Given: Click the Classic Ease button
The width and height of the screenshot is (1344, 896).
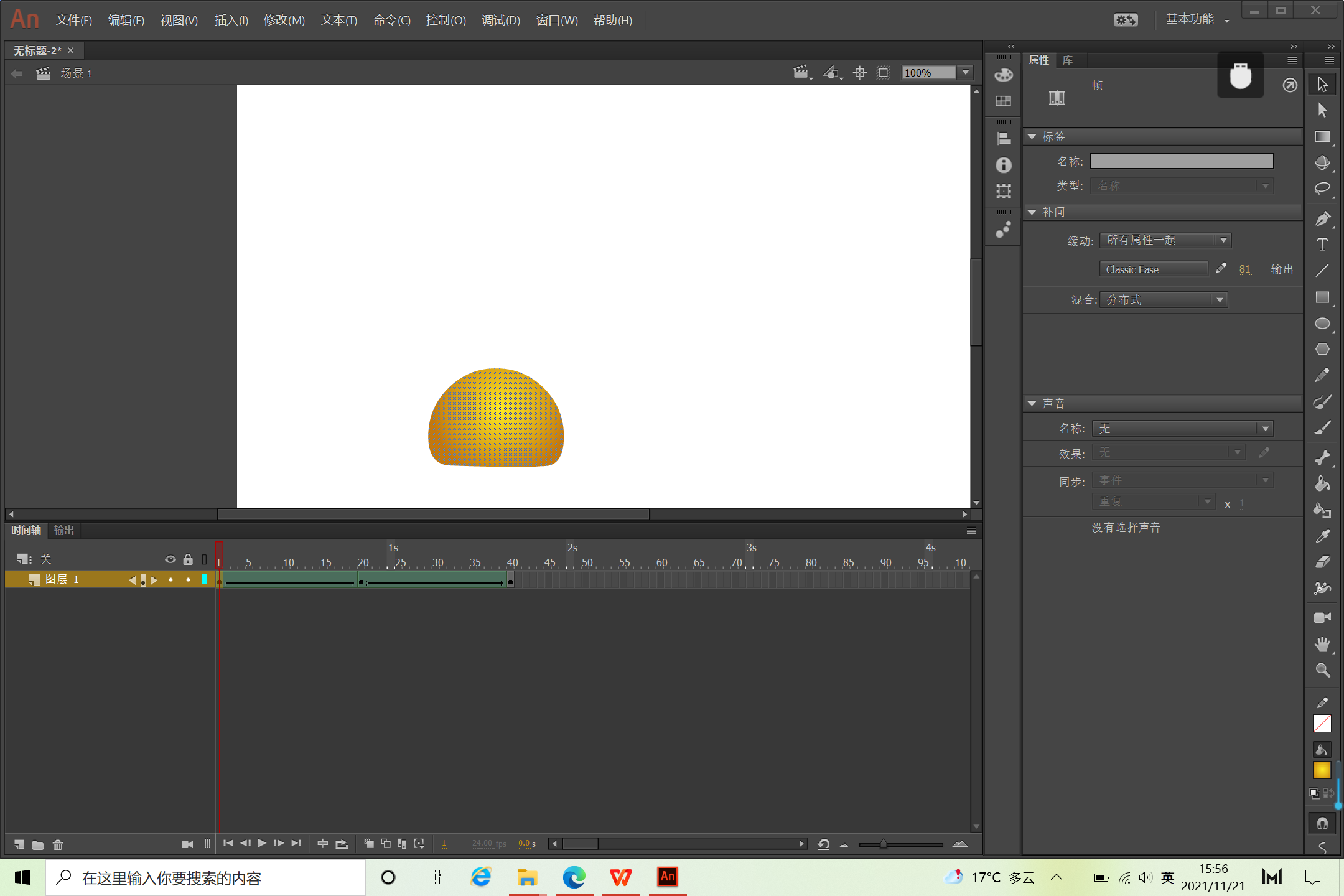Looking at the screenshot, I should tap(1153, 269).
